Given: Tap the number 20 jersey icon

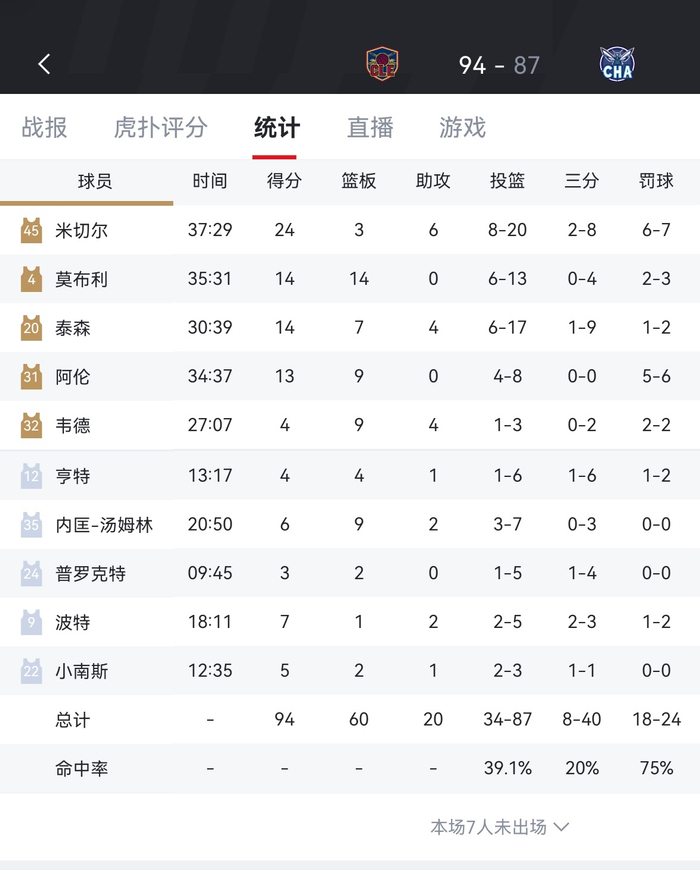Looking at the screenshot, I should pos(31,328).
